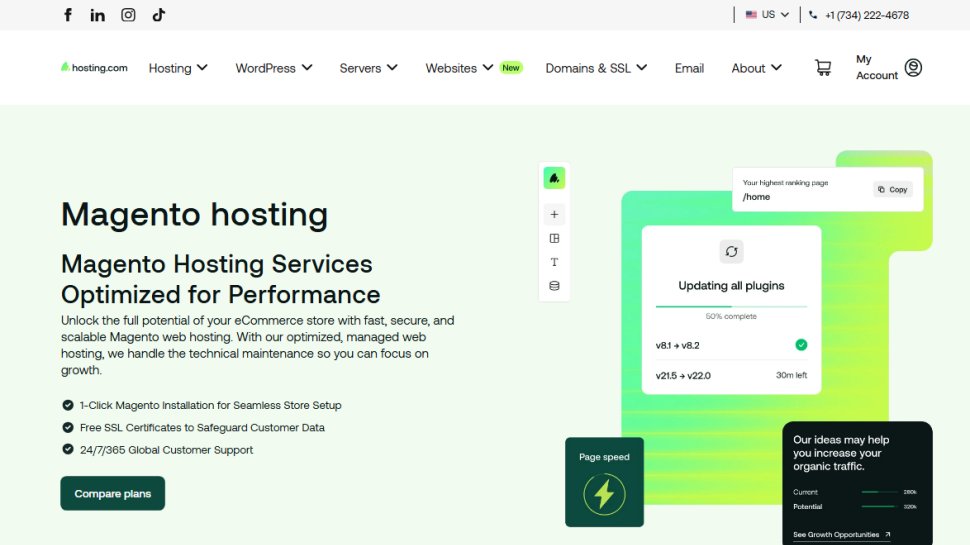Expand the US region selector

point(767,15)
